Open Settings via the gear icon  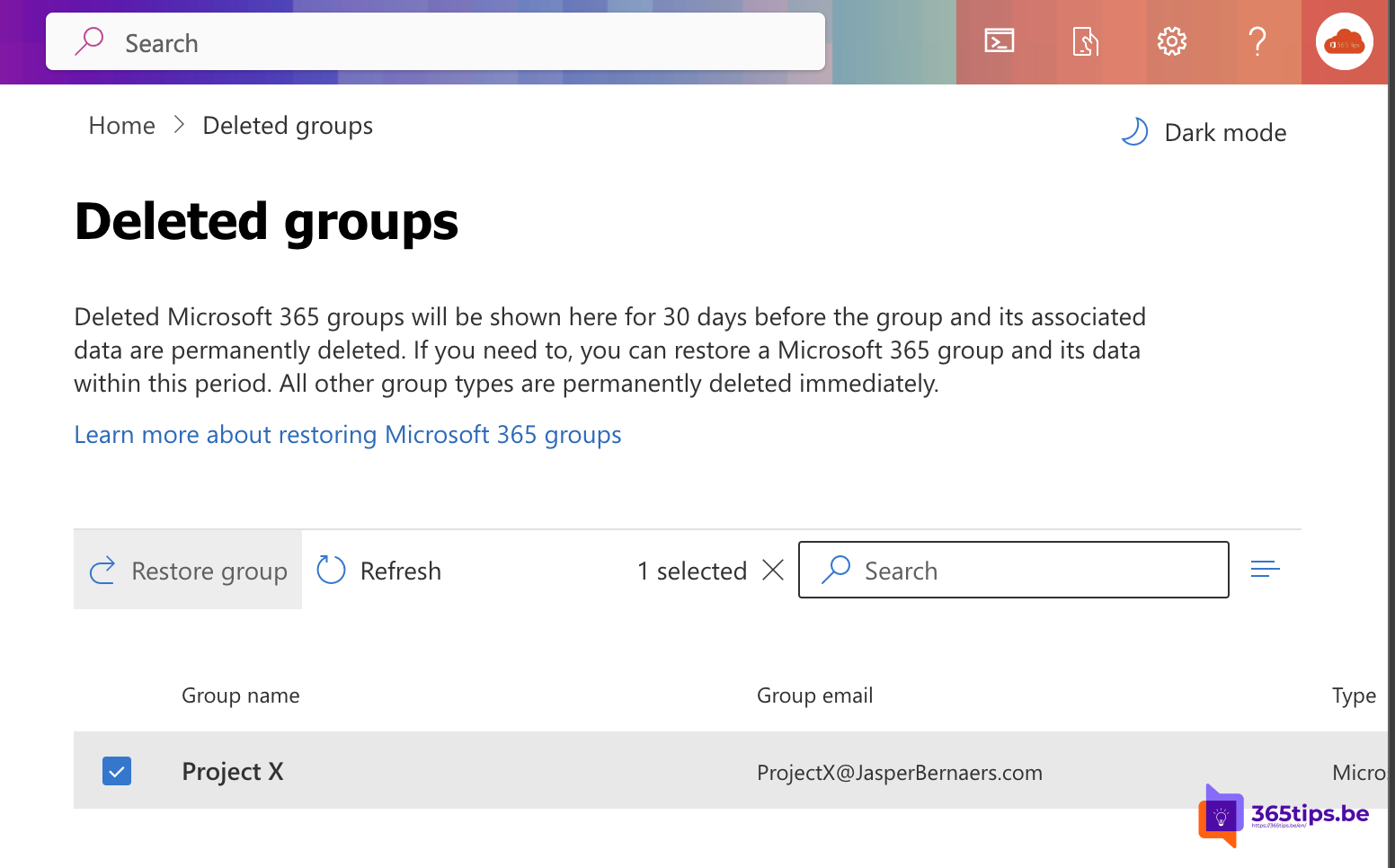click(x=1171, y=41)
